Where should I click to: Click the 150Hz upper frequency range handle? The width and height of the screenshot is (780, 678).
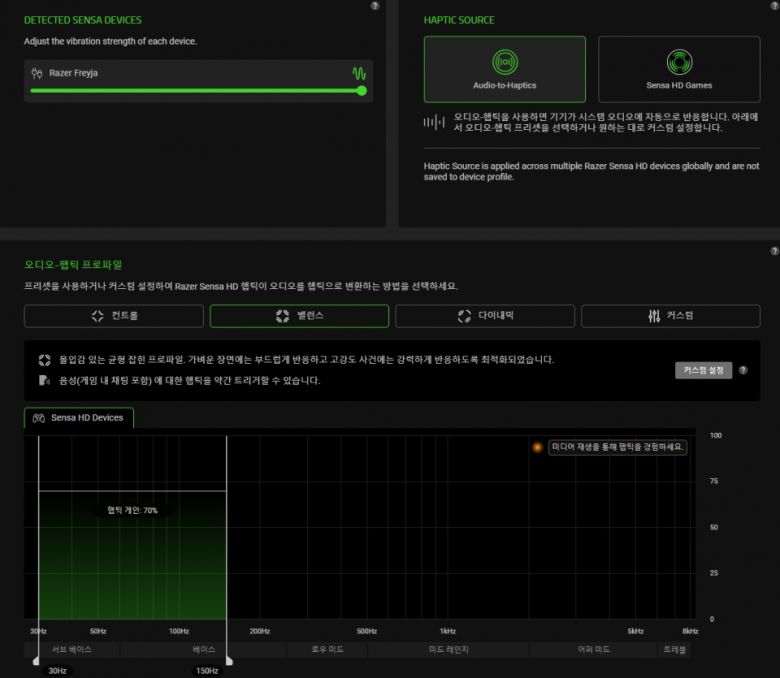[227, 660]
